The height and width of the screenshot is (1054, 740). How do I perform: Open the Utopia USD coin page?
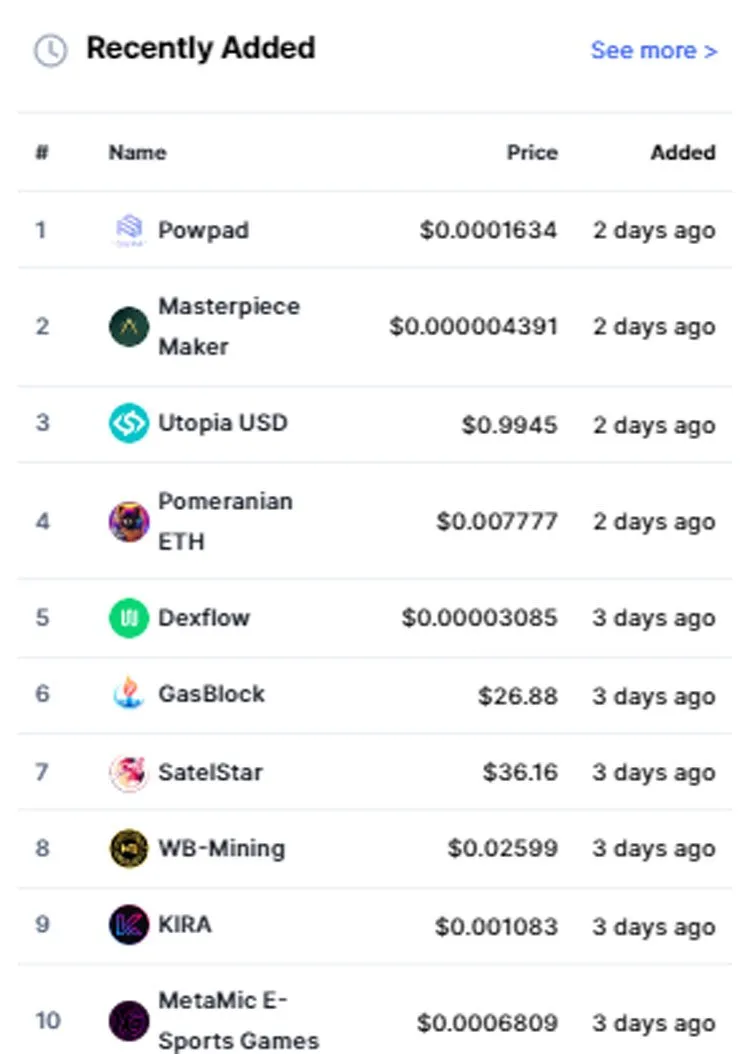222,423
